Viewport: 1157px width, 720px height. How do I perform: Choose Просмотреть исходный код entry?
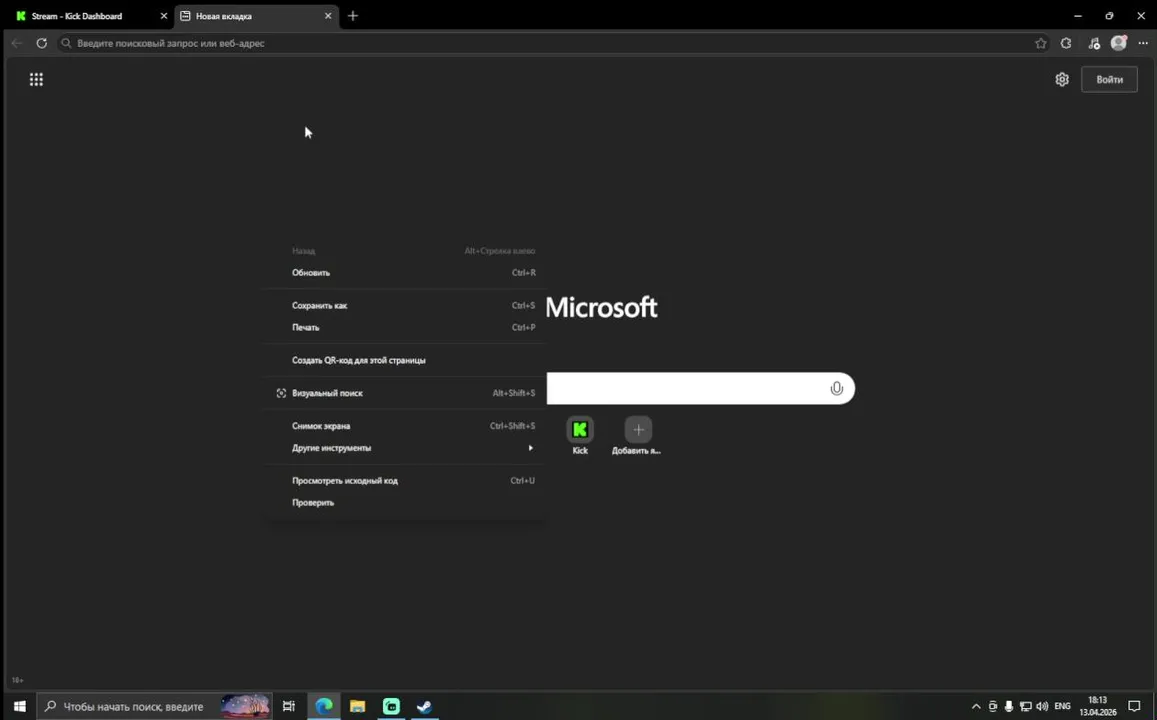tap(405, 481)
